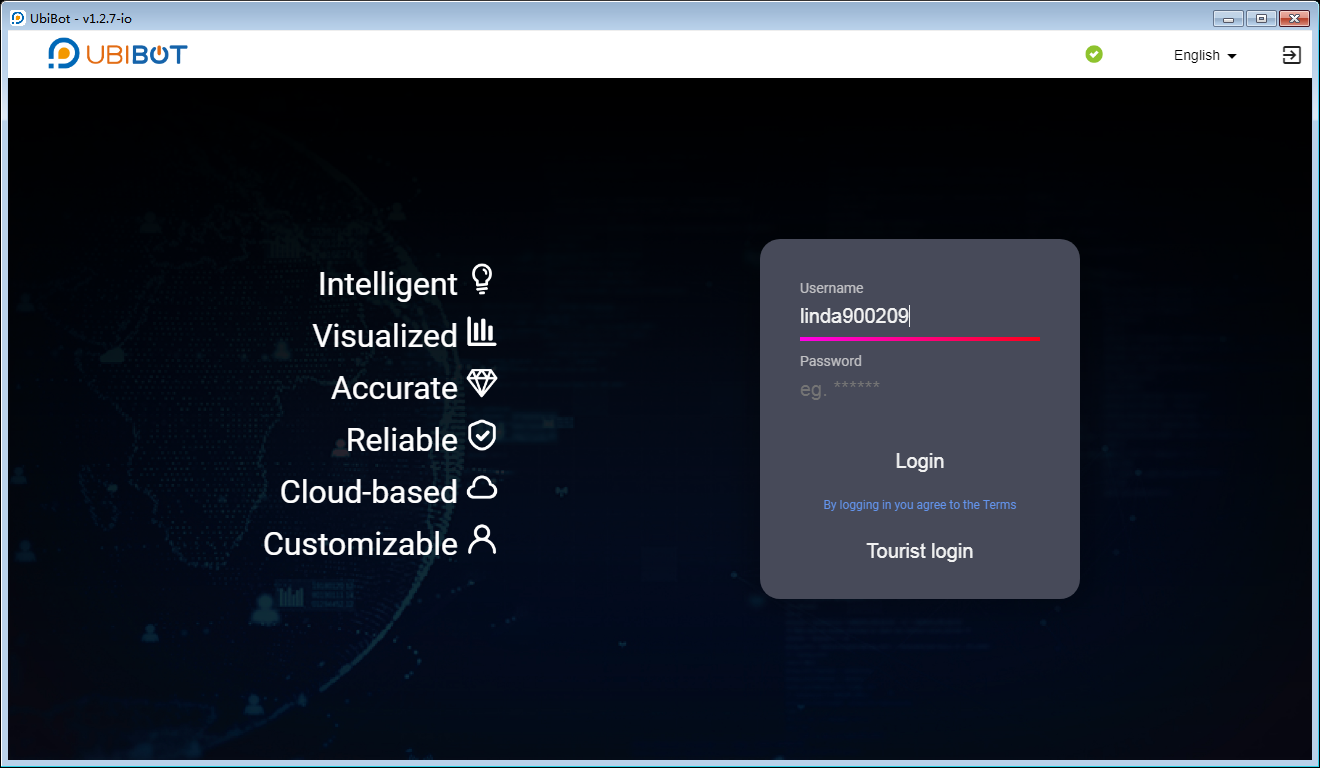Click the UbiBot logo in header
This screenshot has height=768, width=1320.
click(117, 54)
